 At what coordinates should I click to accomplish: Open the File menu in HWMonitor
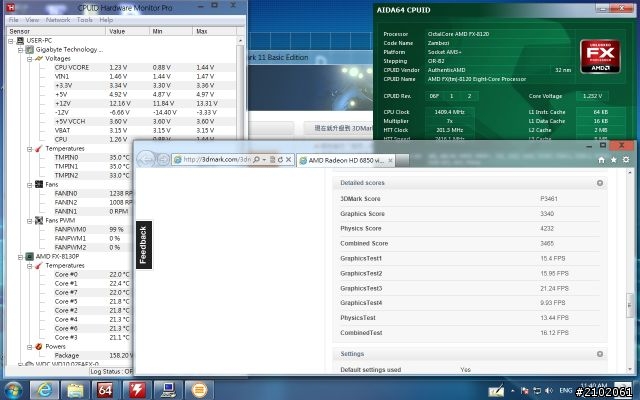13,20
